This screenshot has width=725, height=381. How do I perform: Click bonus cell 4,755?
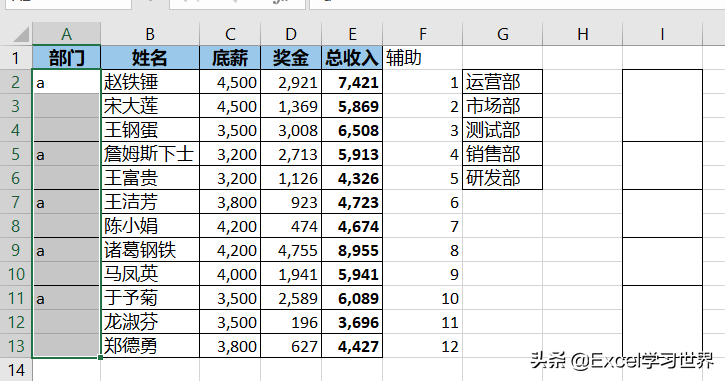click(291, 250)
